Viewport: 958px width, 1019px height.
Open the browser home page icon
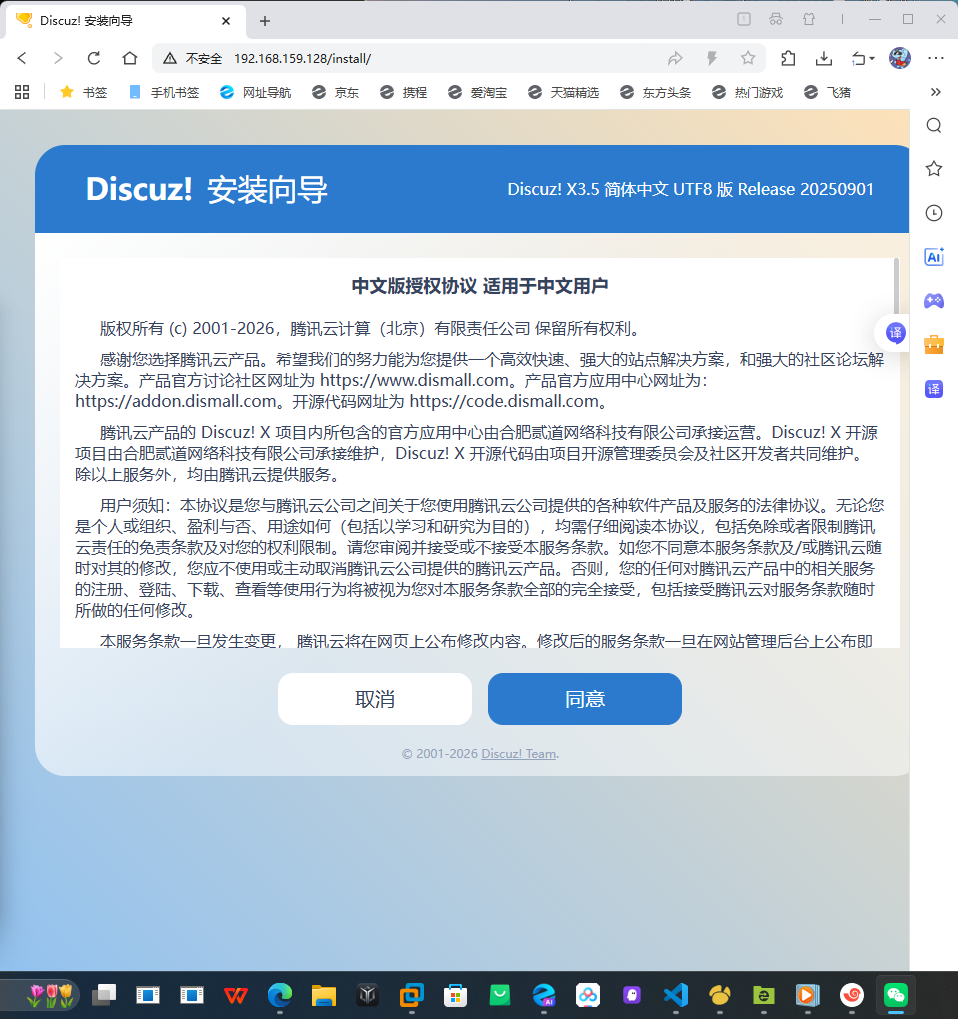[130, 58]
